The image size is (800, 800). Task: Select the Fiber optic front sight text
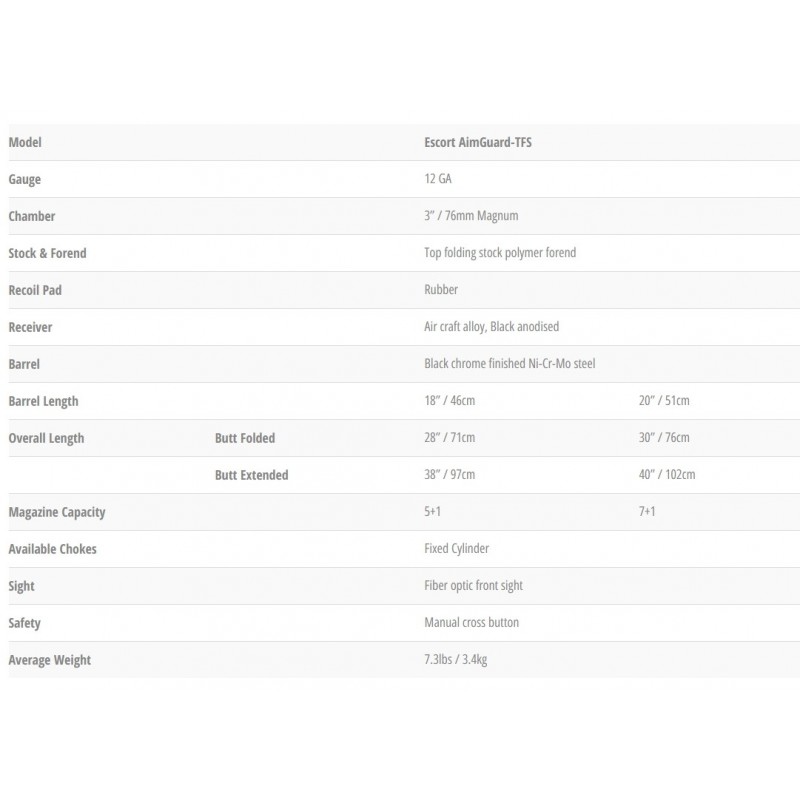[473, 586]
